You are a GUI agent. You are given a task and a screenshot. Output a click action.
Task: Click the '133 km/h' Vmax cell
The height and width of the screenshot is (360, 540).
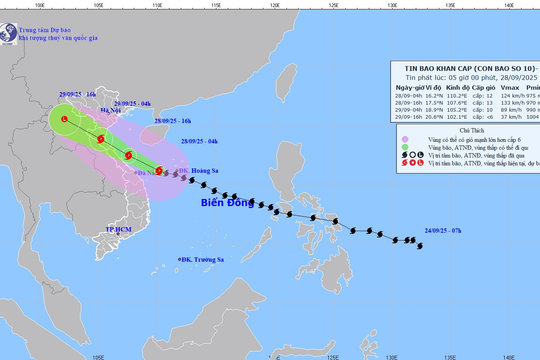click(x=513, y=103)
